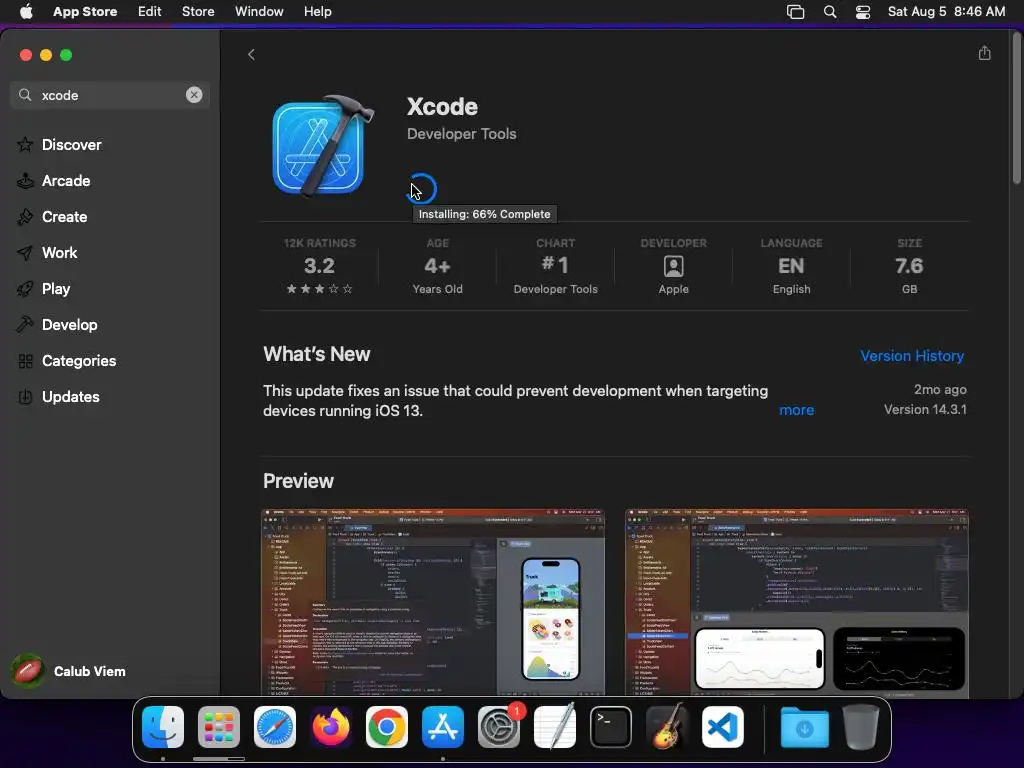
Task: Open Terminal from the Dock
Action: [611, 727]
